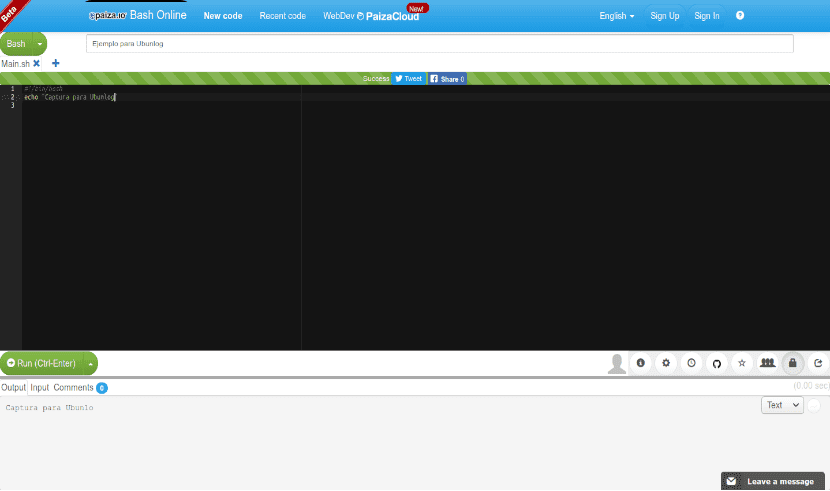Open the help question mark icon
This screenshot has width=830, height=491.
point(740,15)
